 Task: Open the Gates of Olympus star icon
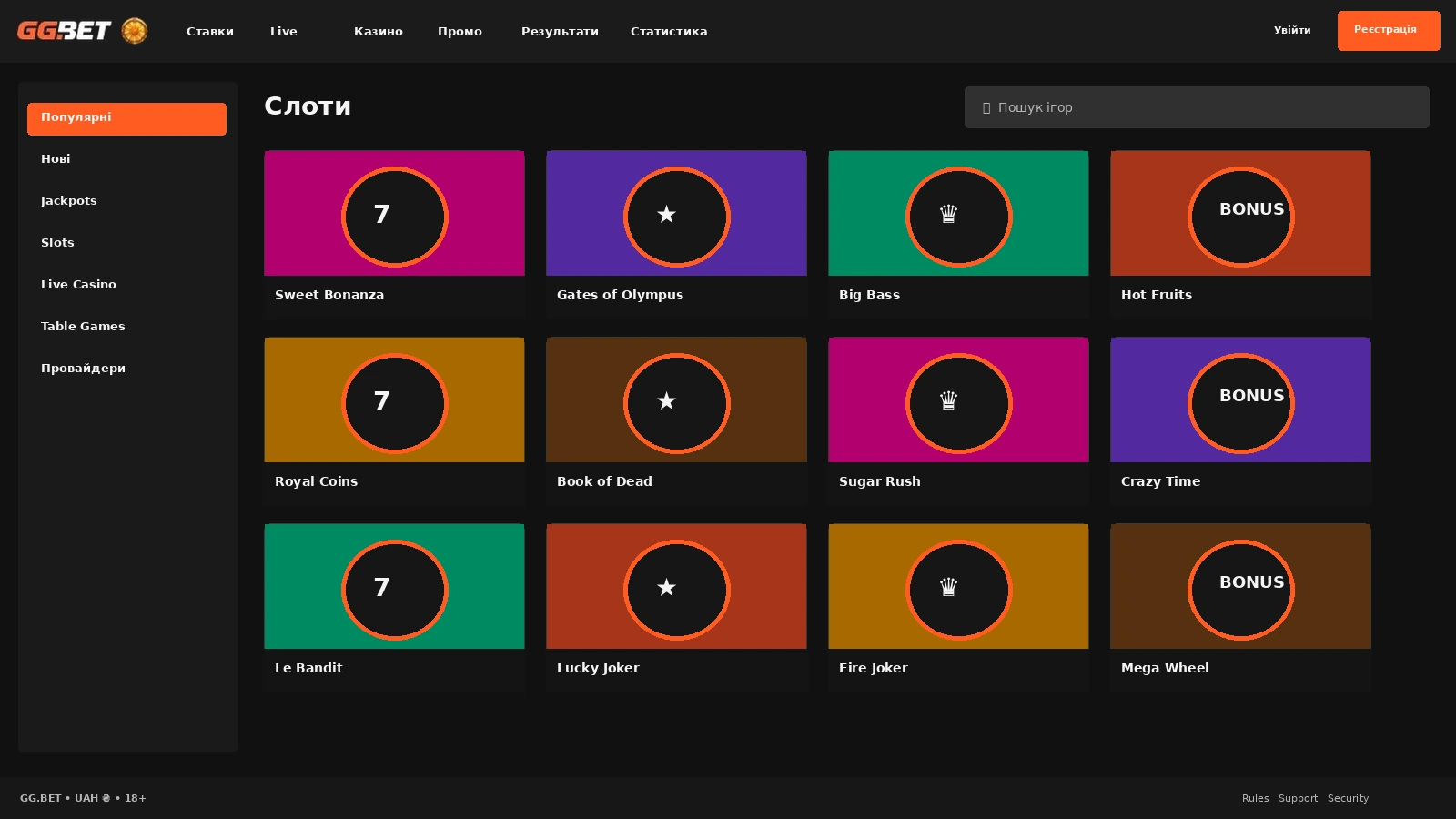pos(677,217)
